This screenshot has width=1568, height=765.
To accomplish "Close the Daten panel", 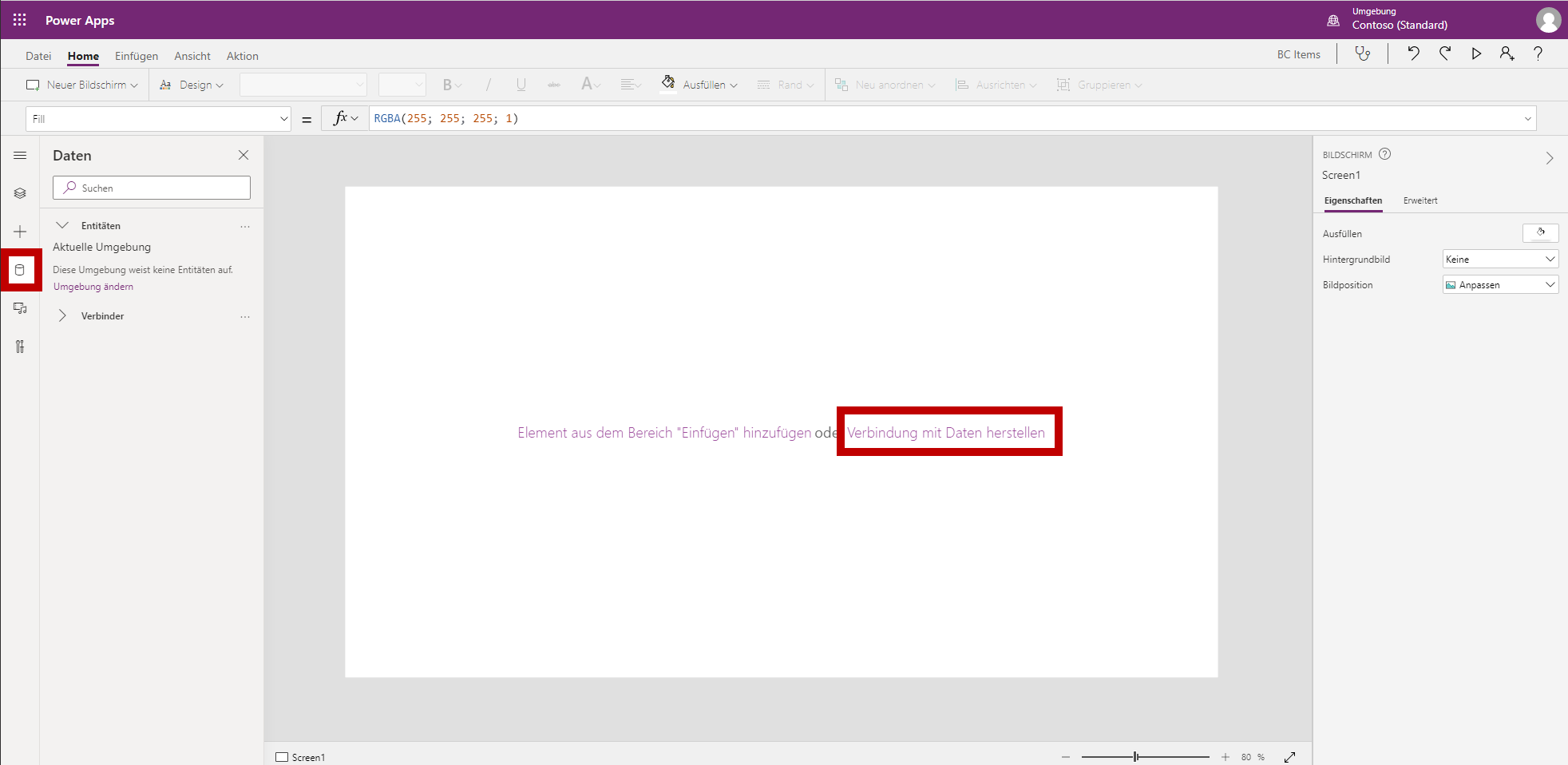I will (244, 155).
